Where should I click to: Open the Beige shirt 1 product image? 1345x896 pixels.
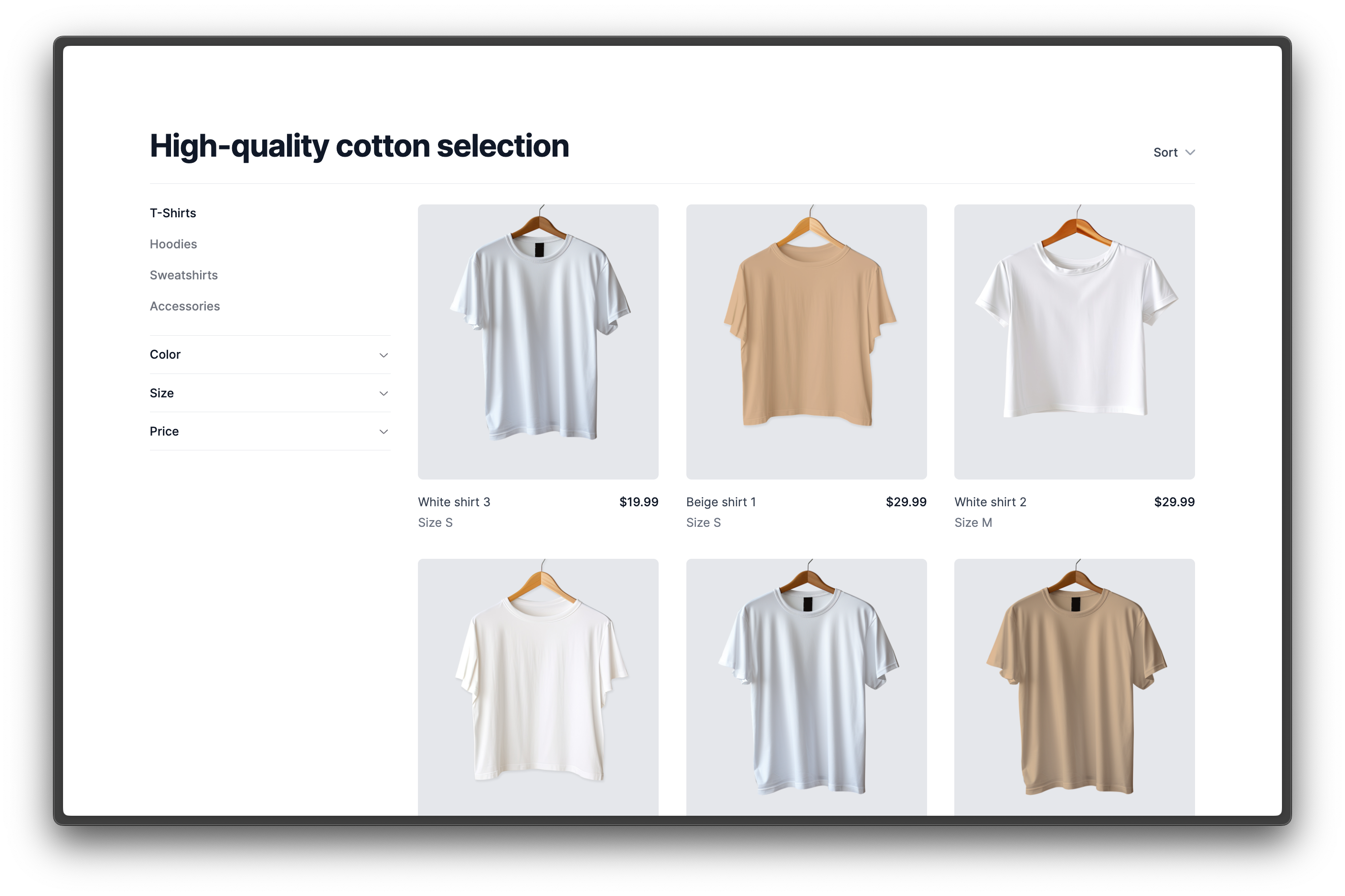[x=806, y=341]
